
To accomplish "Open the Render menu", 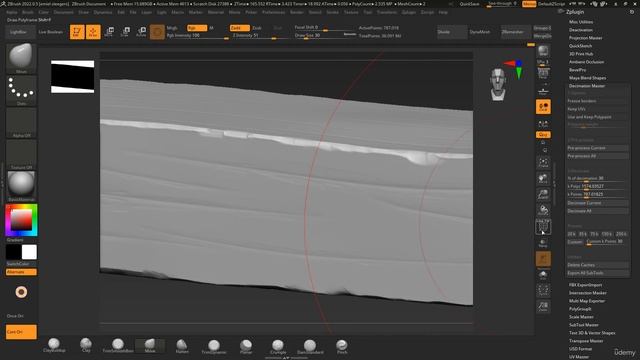I will (x=297, y=12).
